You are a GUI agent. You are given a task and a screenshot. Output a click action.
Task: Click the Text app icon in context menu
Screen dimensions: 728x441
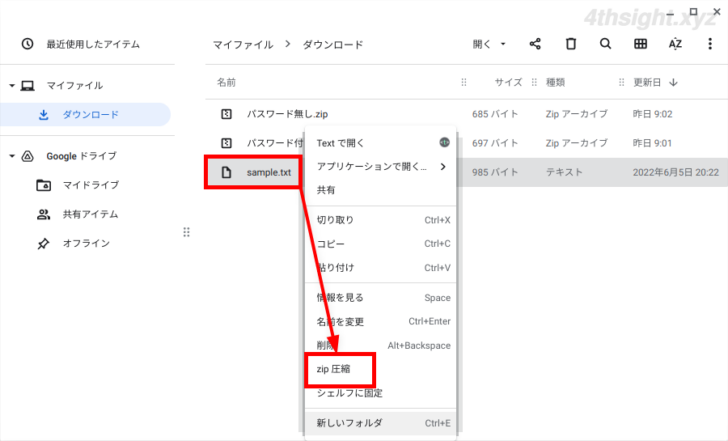coord(444,143)
